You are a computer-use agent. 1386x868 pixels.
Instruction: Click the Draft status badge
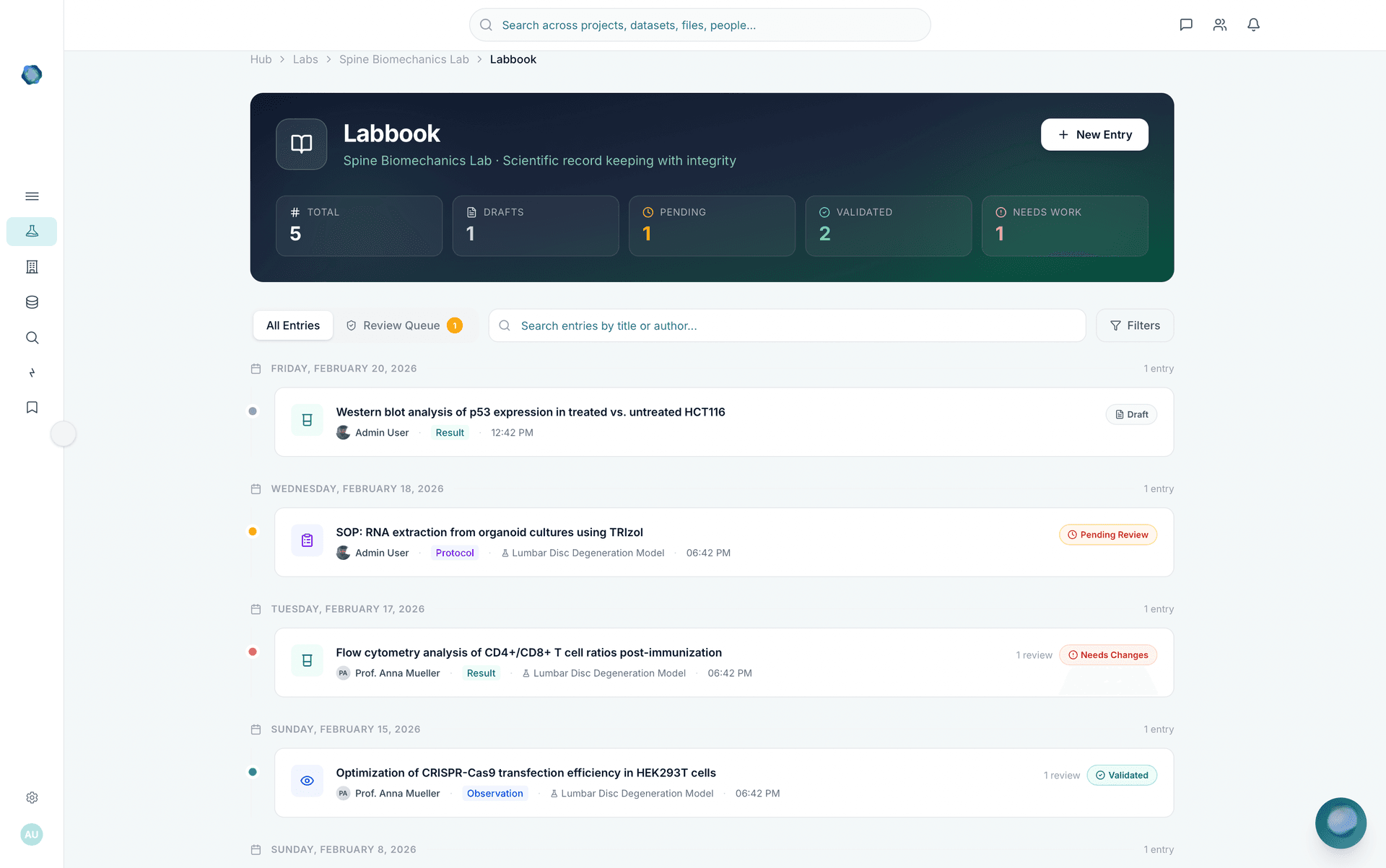pyautogui.click(x=1131, y=414)
